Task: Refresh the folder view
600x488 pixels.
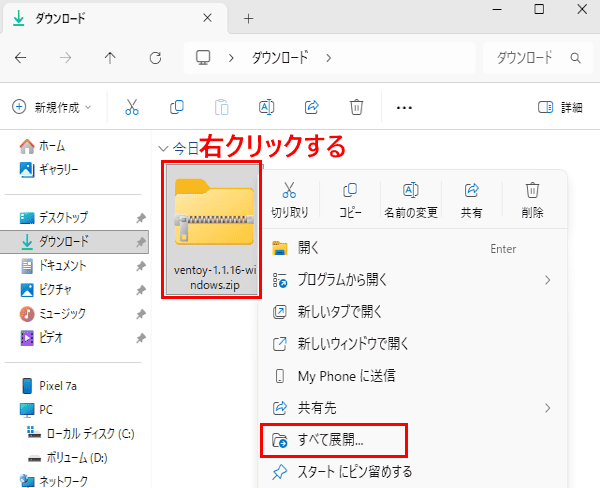Action: point(155,58)
